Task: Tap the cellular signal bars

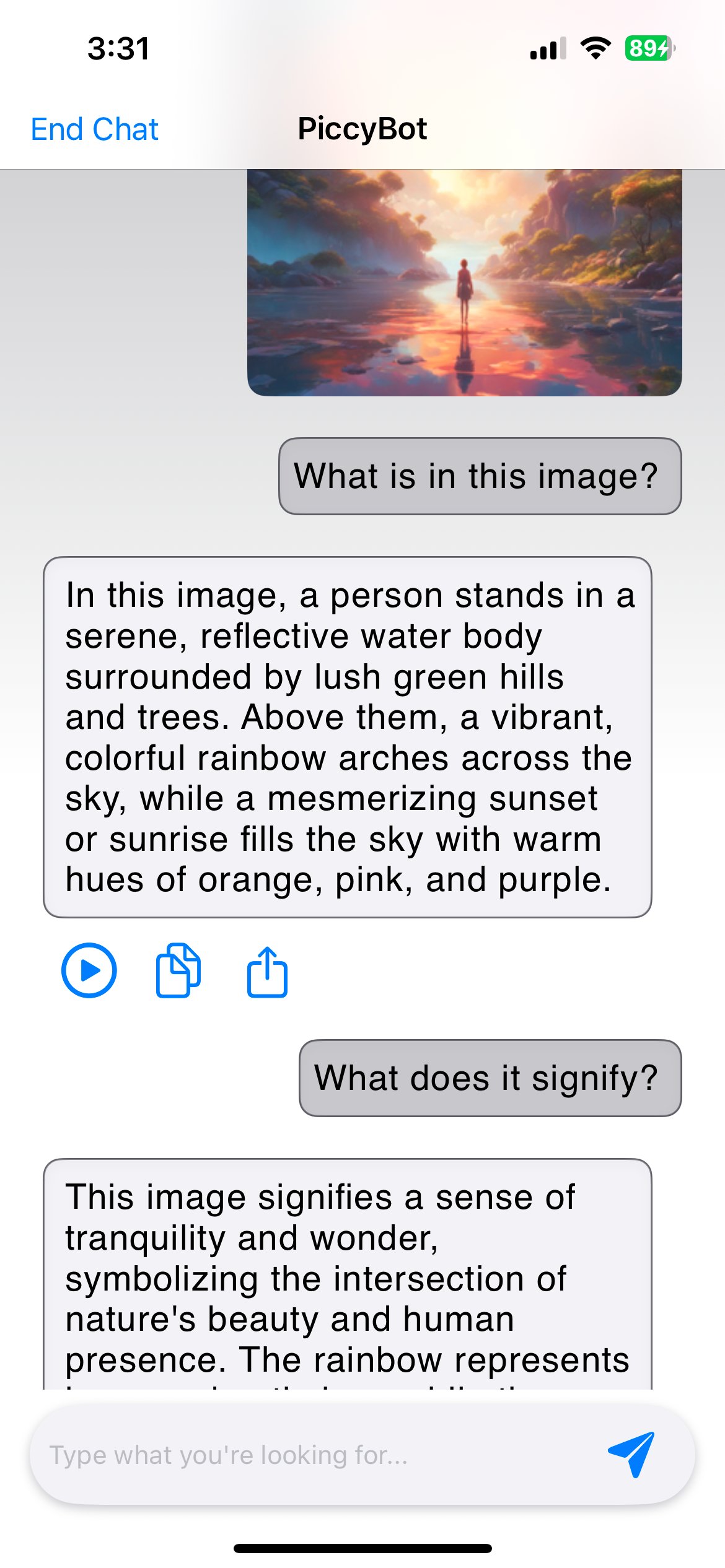Action: pyautogui.click(x=548, y=48)
